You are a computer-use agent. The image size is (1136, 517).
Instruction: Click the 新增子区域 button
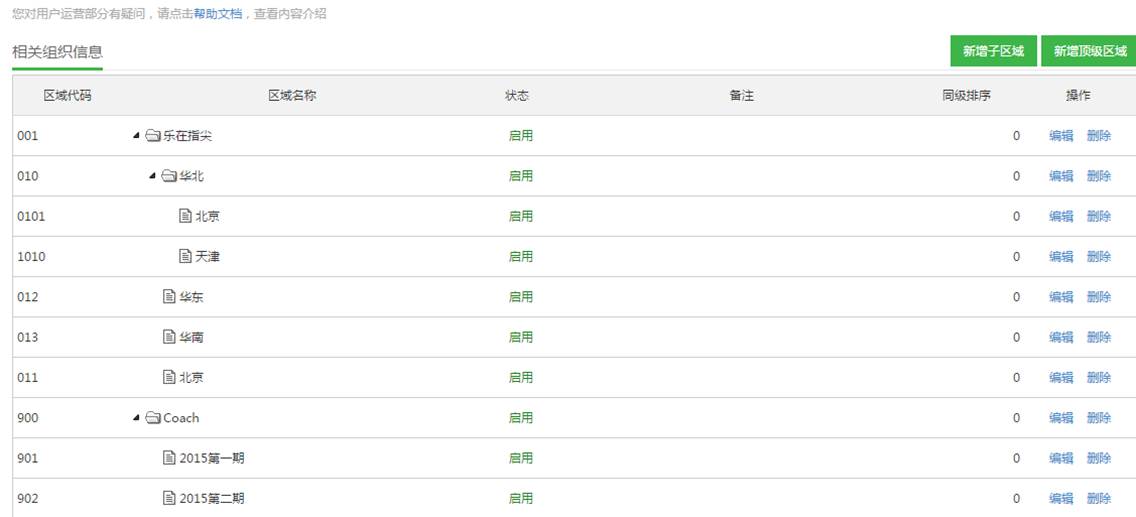992,51
